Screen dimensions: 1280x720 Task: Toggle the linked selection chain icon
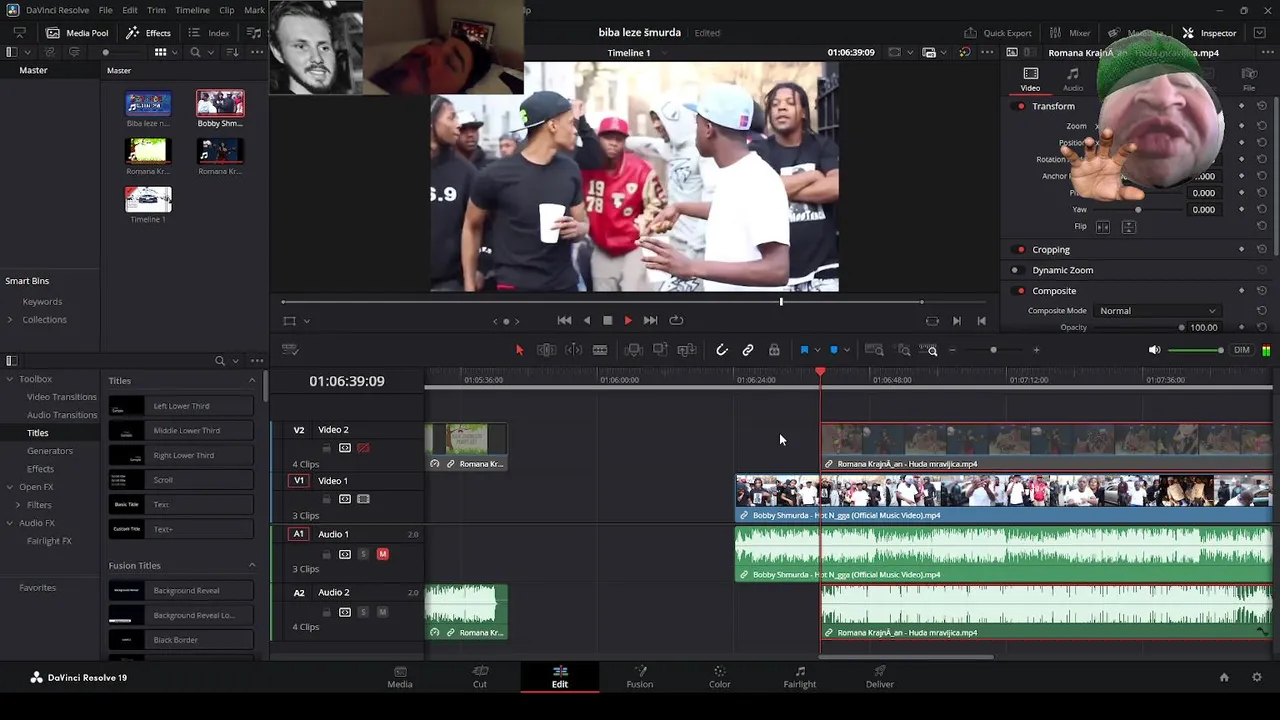click(x=748, y=350)
